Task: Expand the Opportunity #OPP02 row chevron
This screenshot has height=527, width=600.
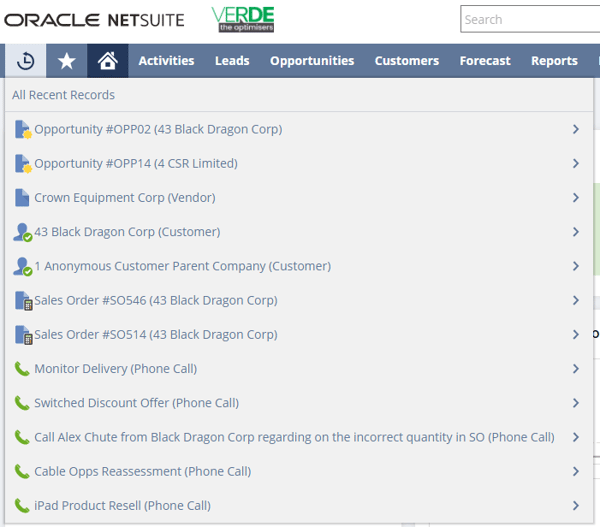Action: click(576, 129)
